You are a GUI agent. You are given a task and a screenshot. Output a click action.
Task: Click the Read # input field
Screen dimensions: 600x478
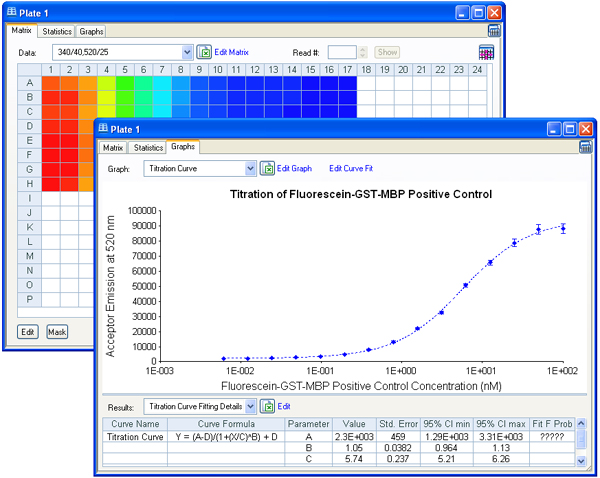(342, 52)
